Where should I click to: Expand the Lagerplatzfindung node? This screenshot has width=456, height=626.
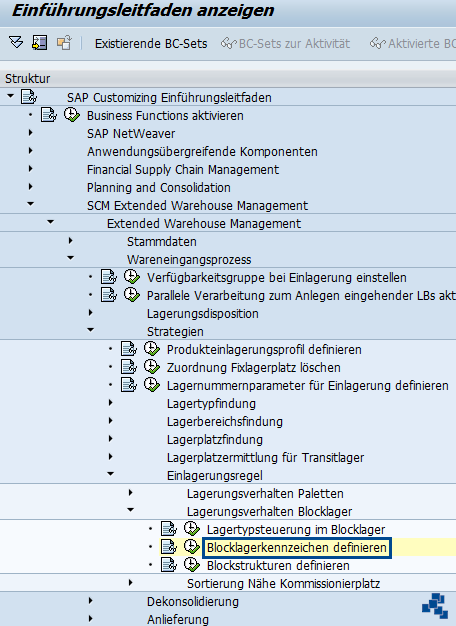coord(111,438)
